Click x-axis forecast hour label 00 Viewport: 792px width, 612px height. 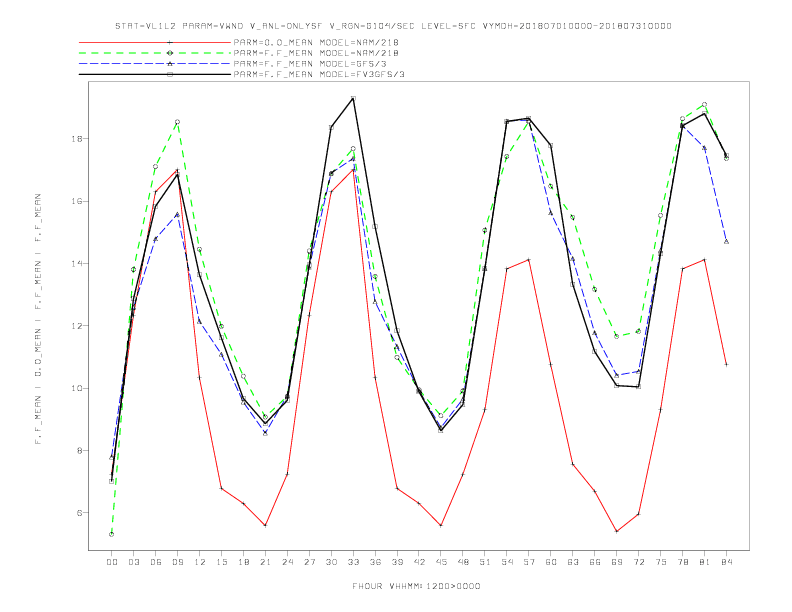click(112, 562)
